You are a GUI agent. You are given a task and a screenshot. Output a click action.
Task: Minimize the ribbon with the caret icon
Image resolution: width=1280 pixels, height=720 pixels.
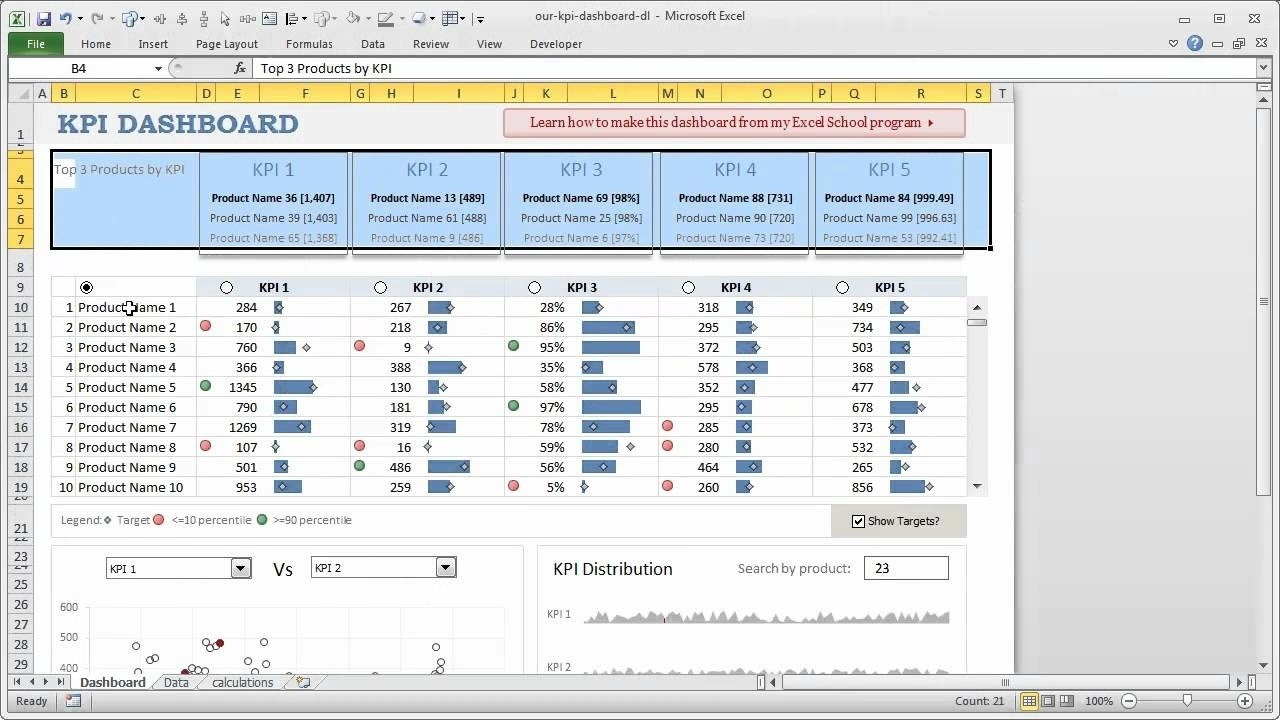[x=1174, y=44]
